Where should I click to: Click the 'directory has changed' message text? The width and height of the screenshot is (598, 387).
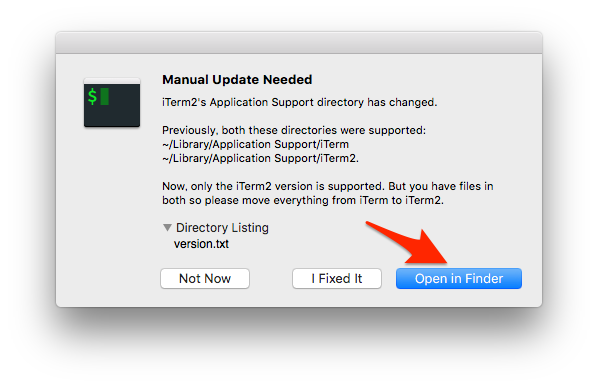(x=299, y=102)
